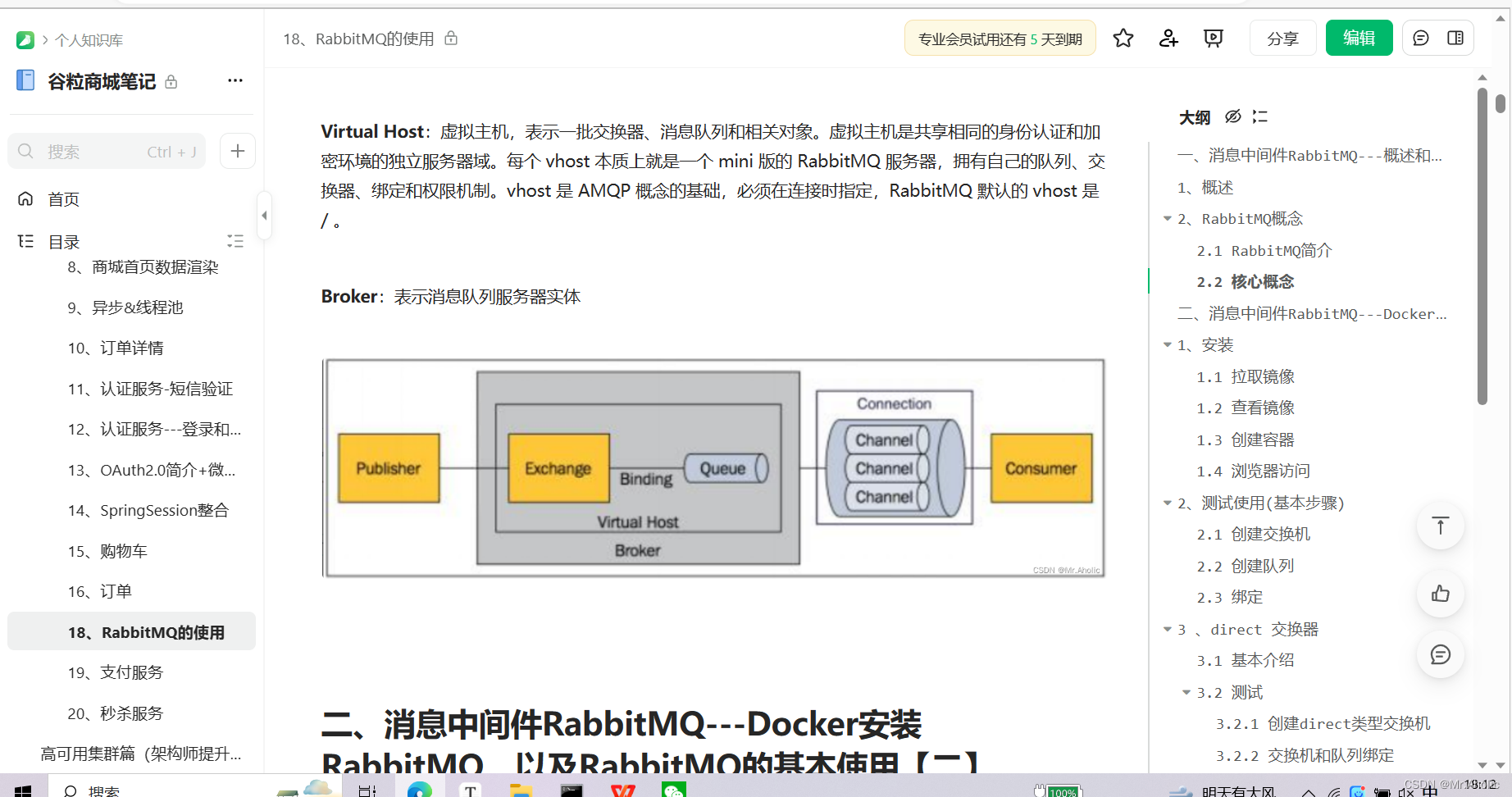Toggle the right panel layout icon
Screen dimensions: 1512x797
coord(1457,38)
